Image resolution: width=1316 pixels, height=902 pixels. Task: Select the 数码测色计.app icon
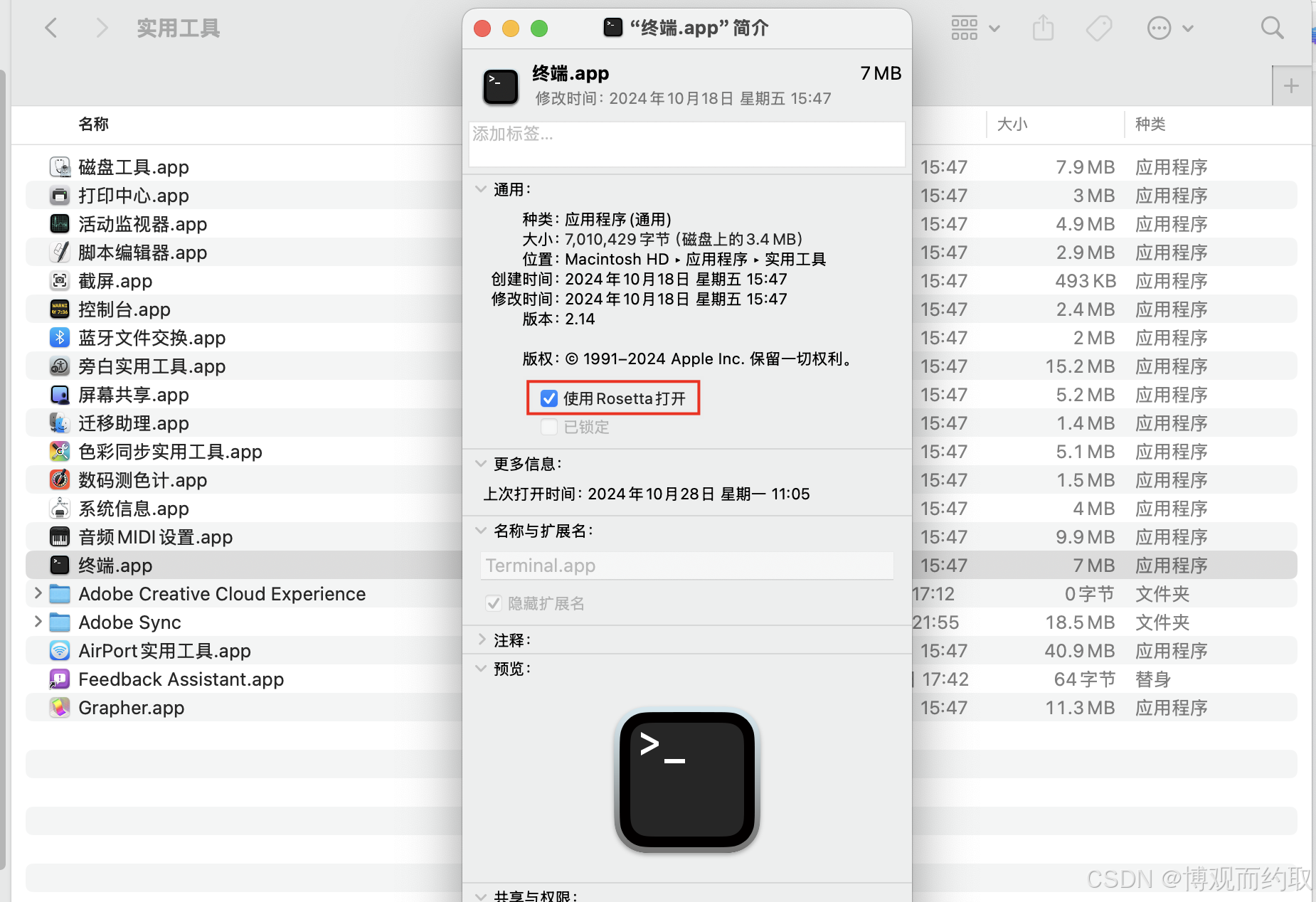(x=60, y=480)
